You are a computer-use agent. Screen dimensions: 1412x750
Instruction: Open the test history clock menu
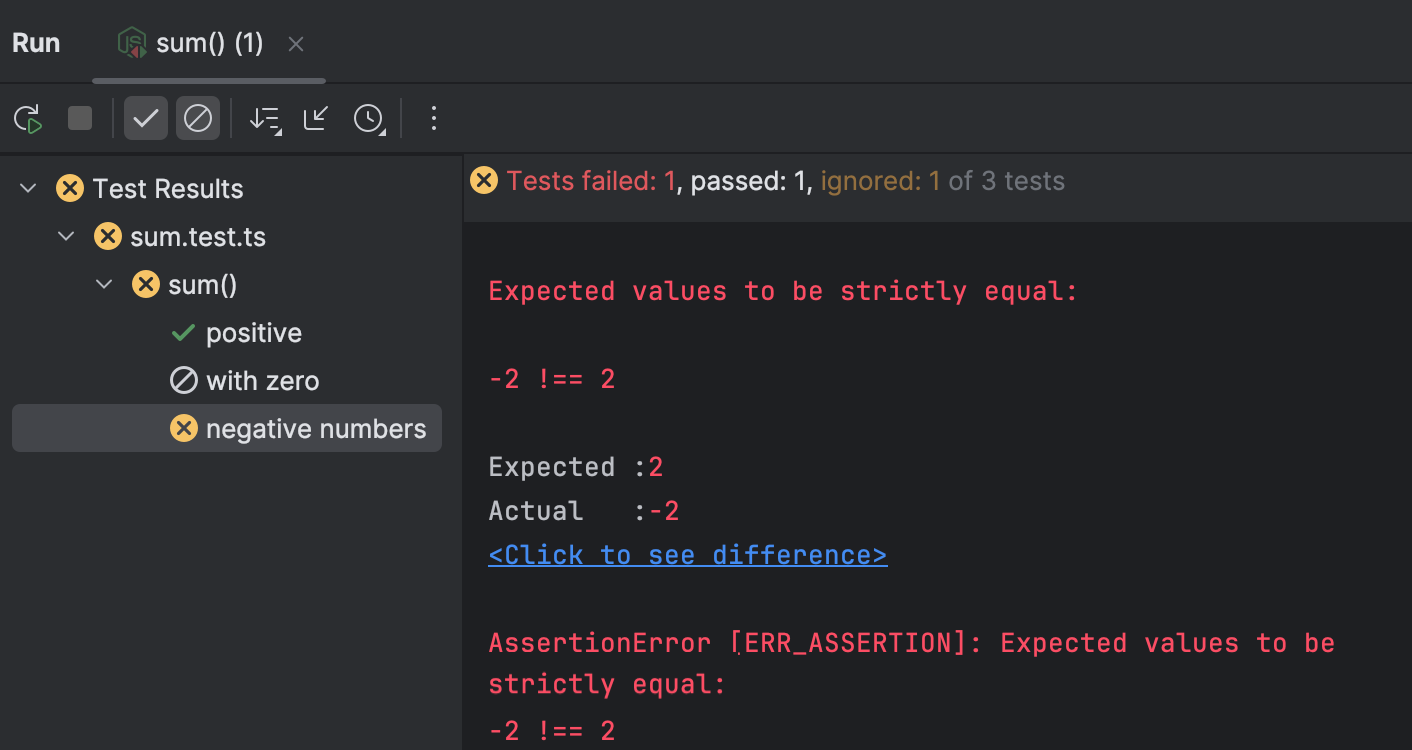[x=369, y=119]
